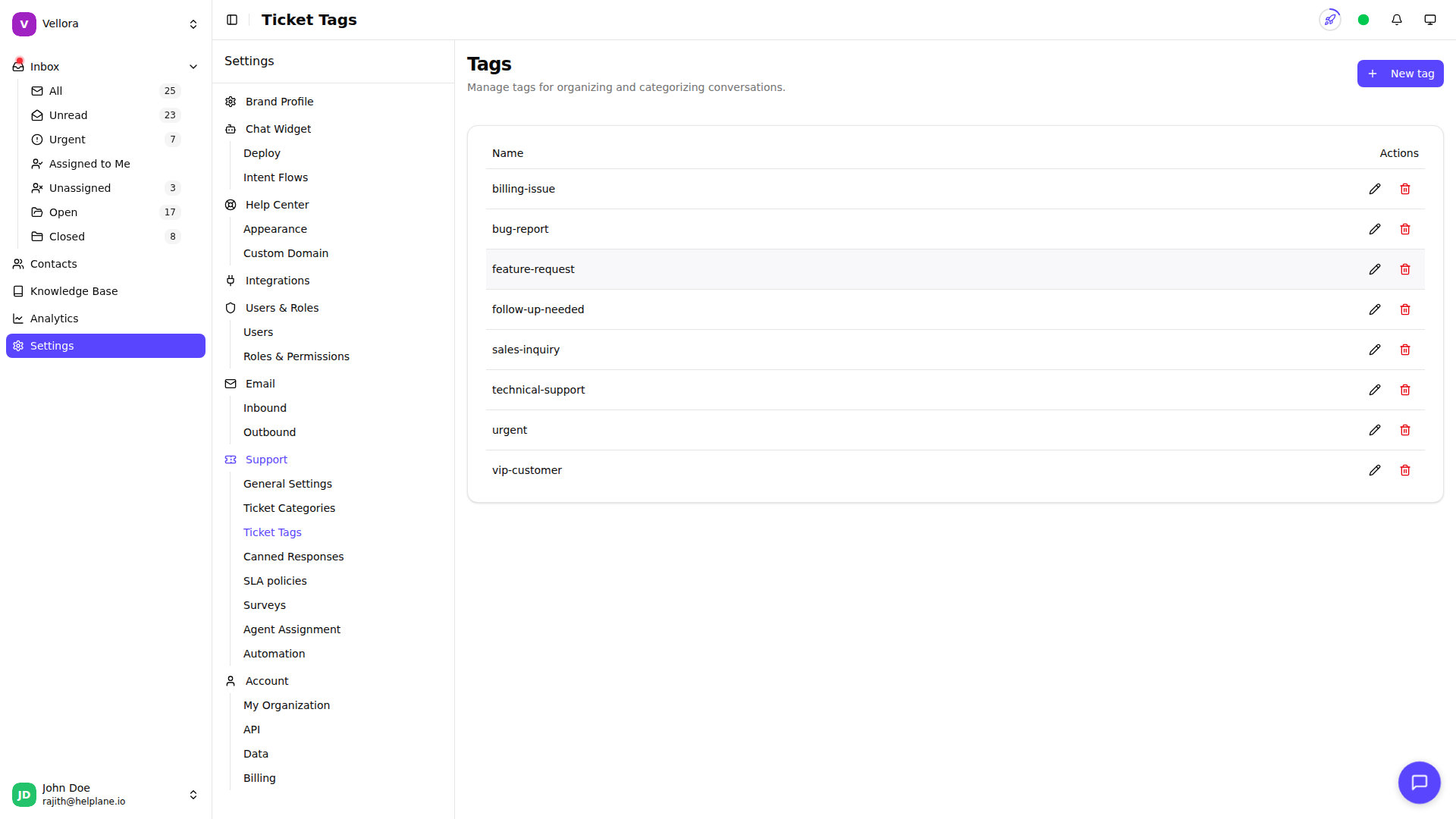Open Surveys settings
The width and height of the screenshot is (1456, 819).
tap(265, 605)
